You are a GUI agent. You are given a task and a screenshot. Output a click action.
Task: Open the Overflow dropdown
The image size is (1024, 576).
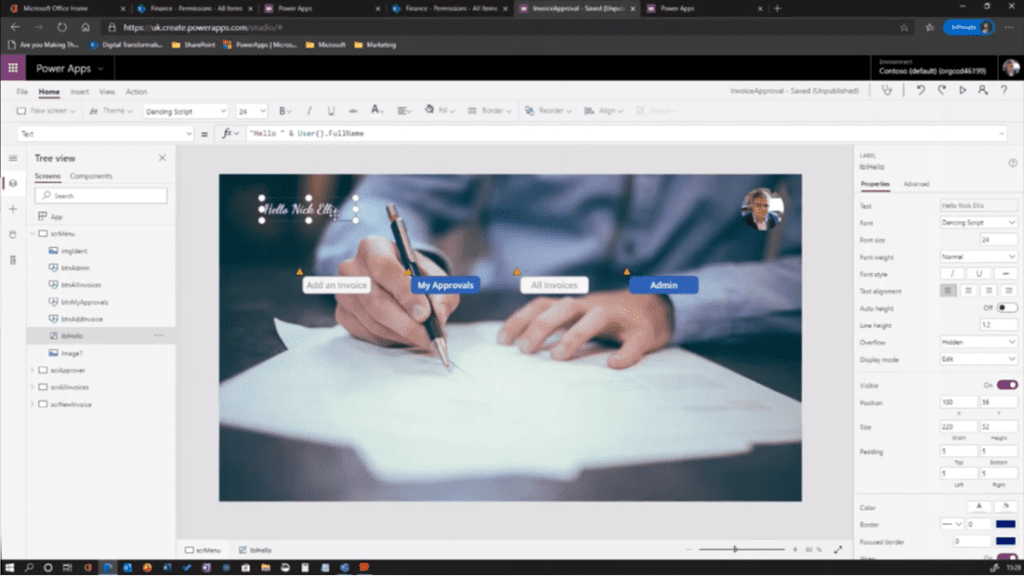[x=979, y=341]
